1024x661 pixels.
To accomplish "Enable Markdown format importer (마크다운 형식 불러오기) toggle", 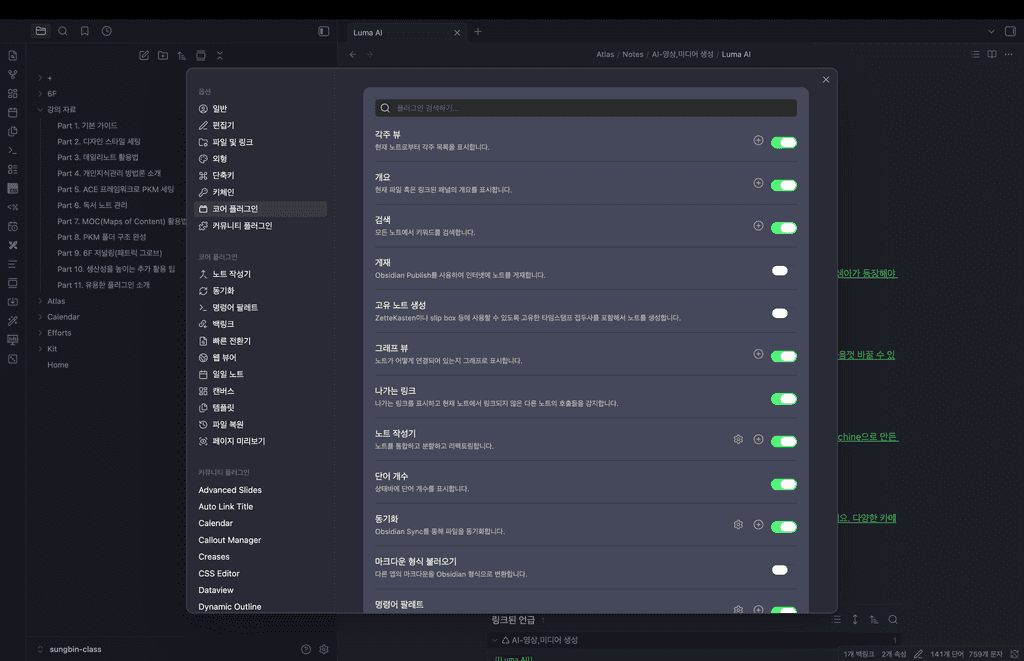I will [784, 570].
